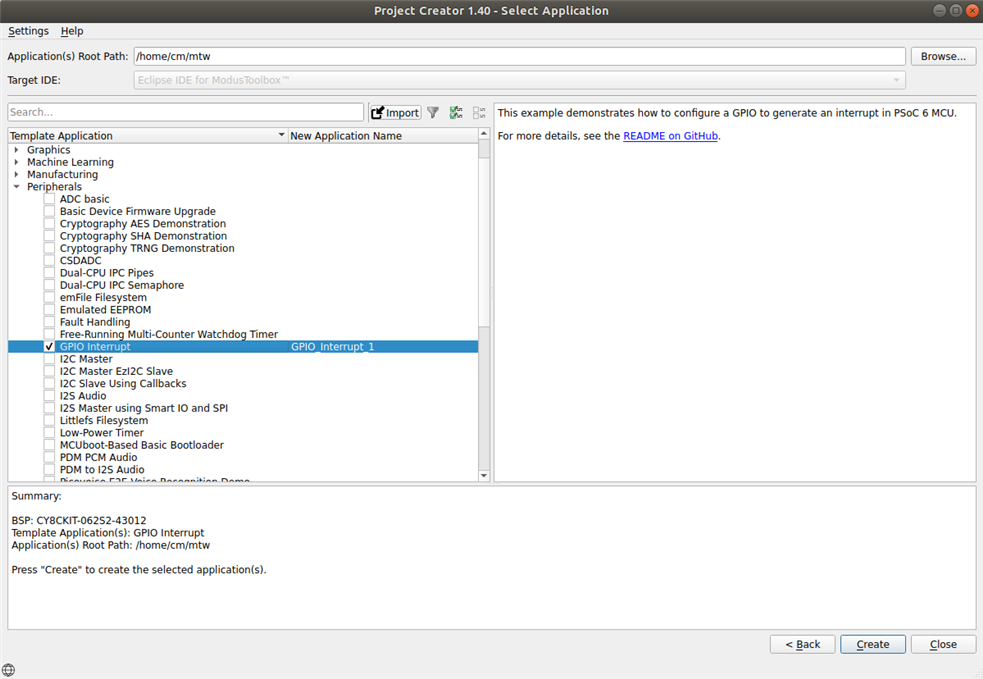Check the emFile Filesystem checkbox

[x=49, y=297]
